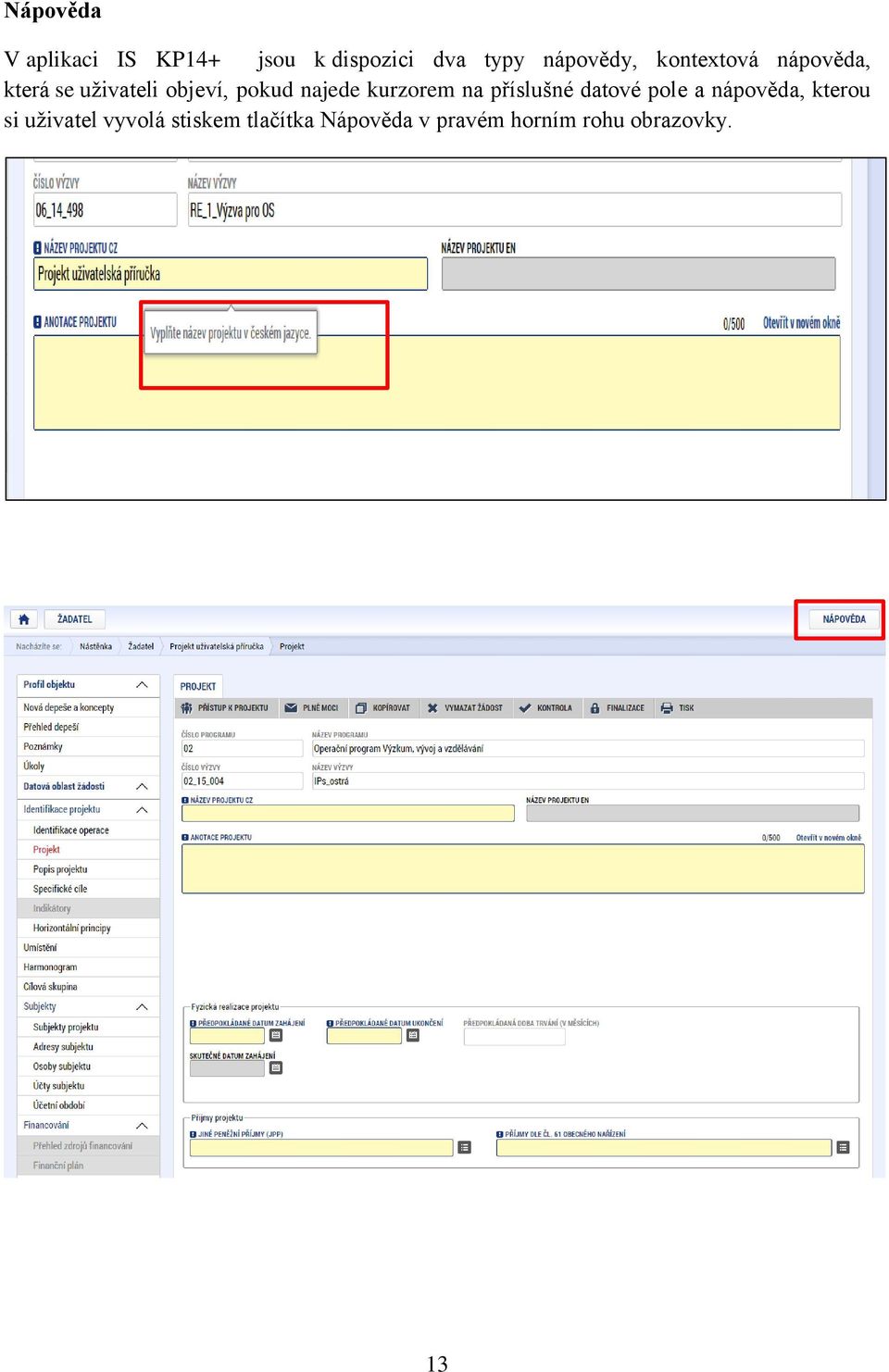Click info icon beside Název projektu CZ in upper screenshot
The height and width of the screenshot is (1372, 889).
(38, 248)
